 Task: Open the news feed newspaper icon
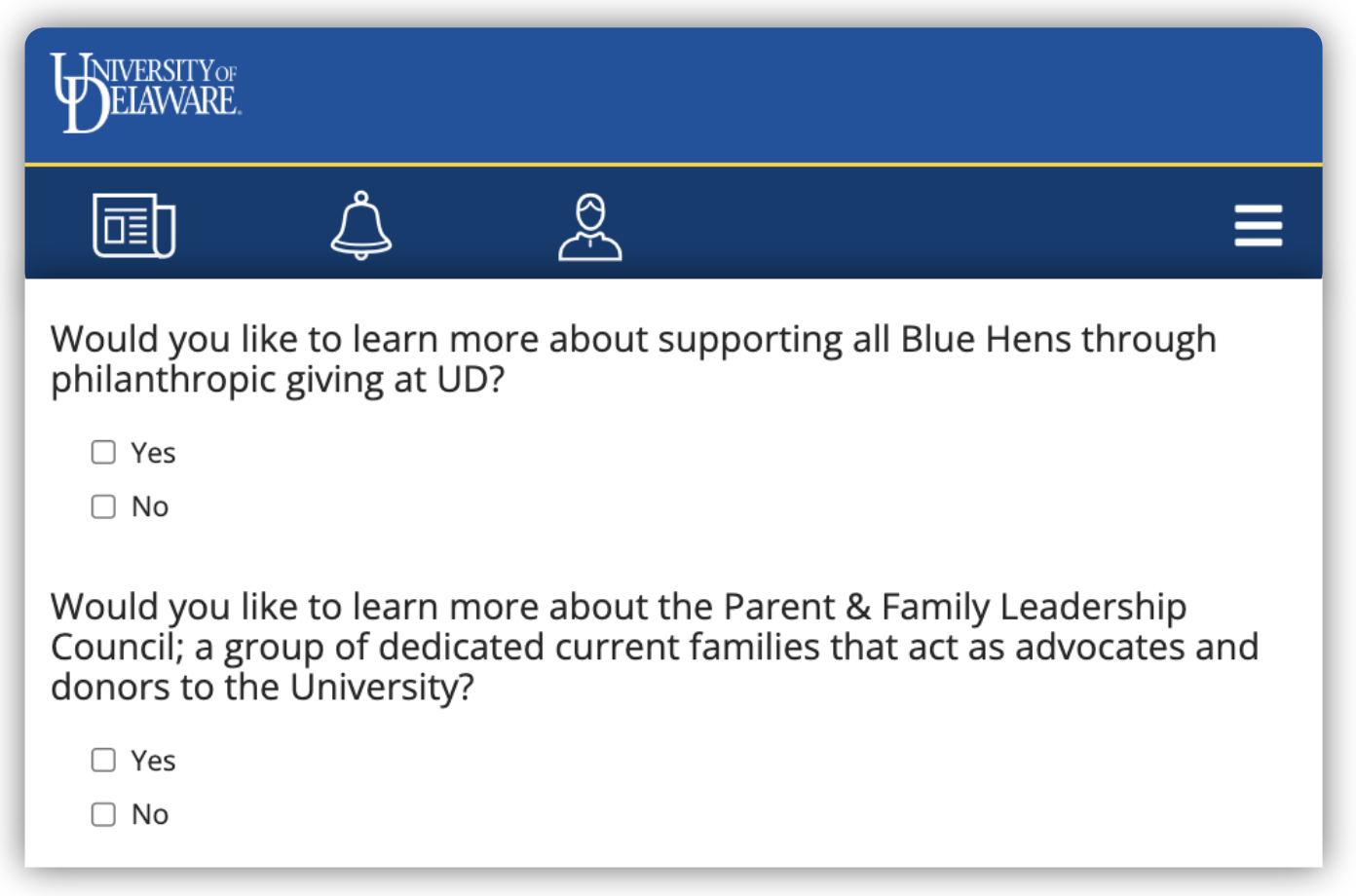click(x=134, y=226)
